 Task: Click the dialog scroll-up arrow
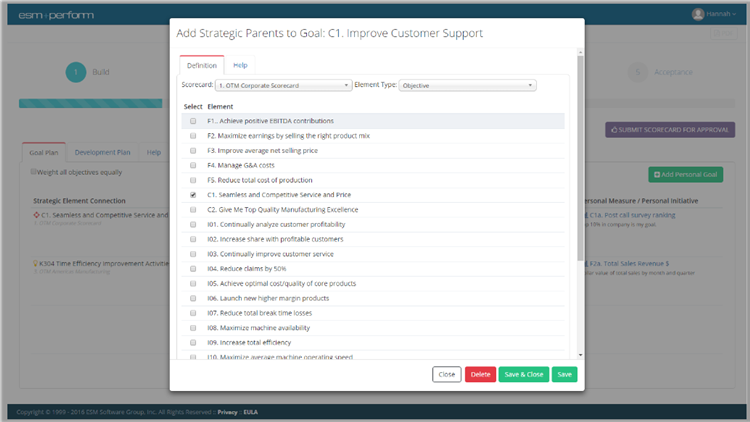580,52
